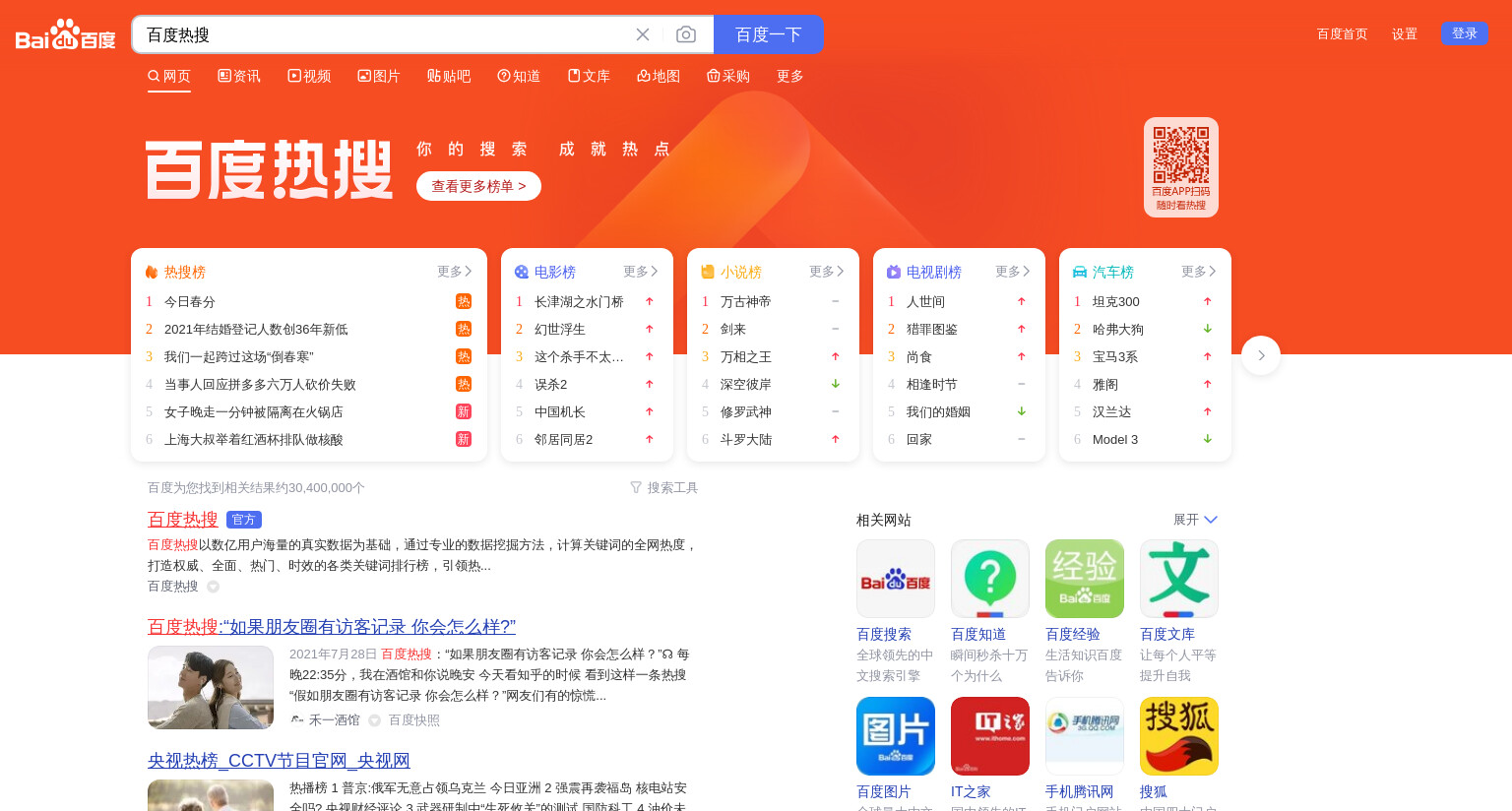
Task: Click IT之家 site icon
Action: (990, 736)
